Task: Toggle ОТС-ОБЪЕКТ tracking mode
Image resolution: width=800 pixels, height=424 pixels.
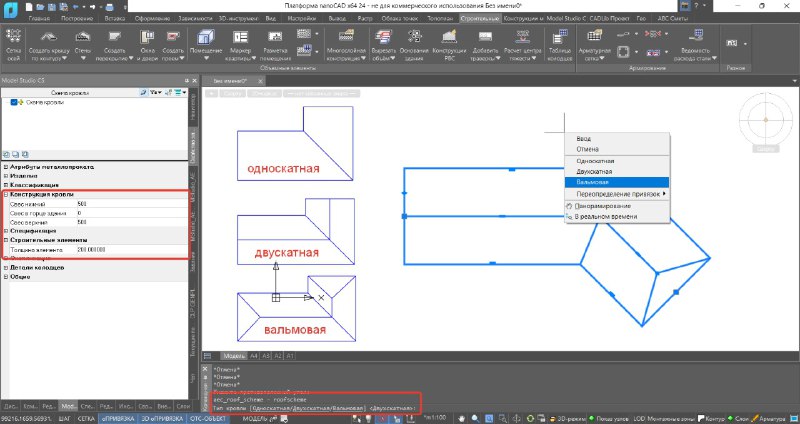Action: click(208, 419)
